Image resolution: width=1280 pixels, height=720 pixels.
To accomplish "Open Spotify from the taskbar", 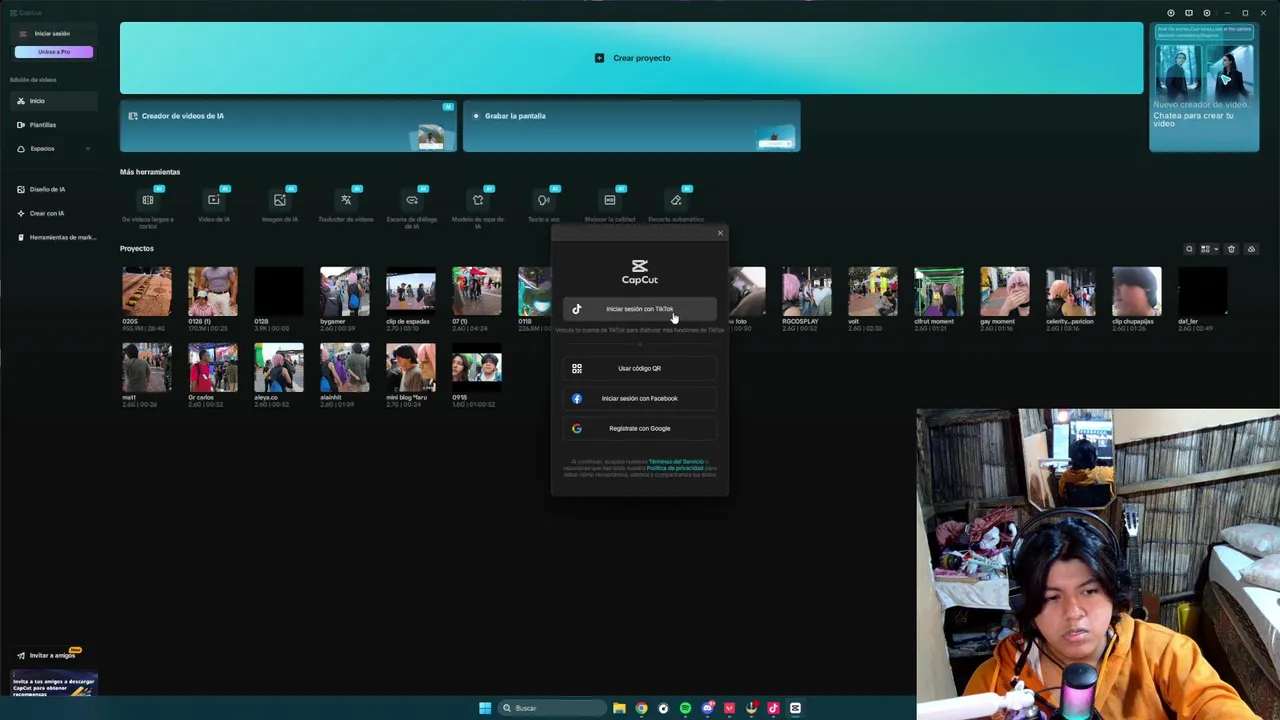I will pos(685,708).
